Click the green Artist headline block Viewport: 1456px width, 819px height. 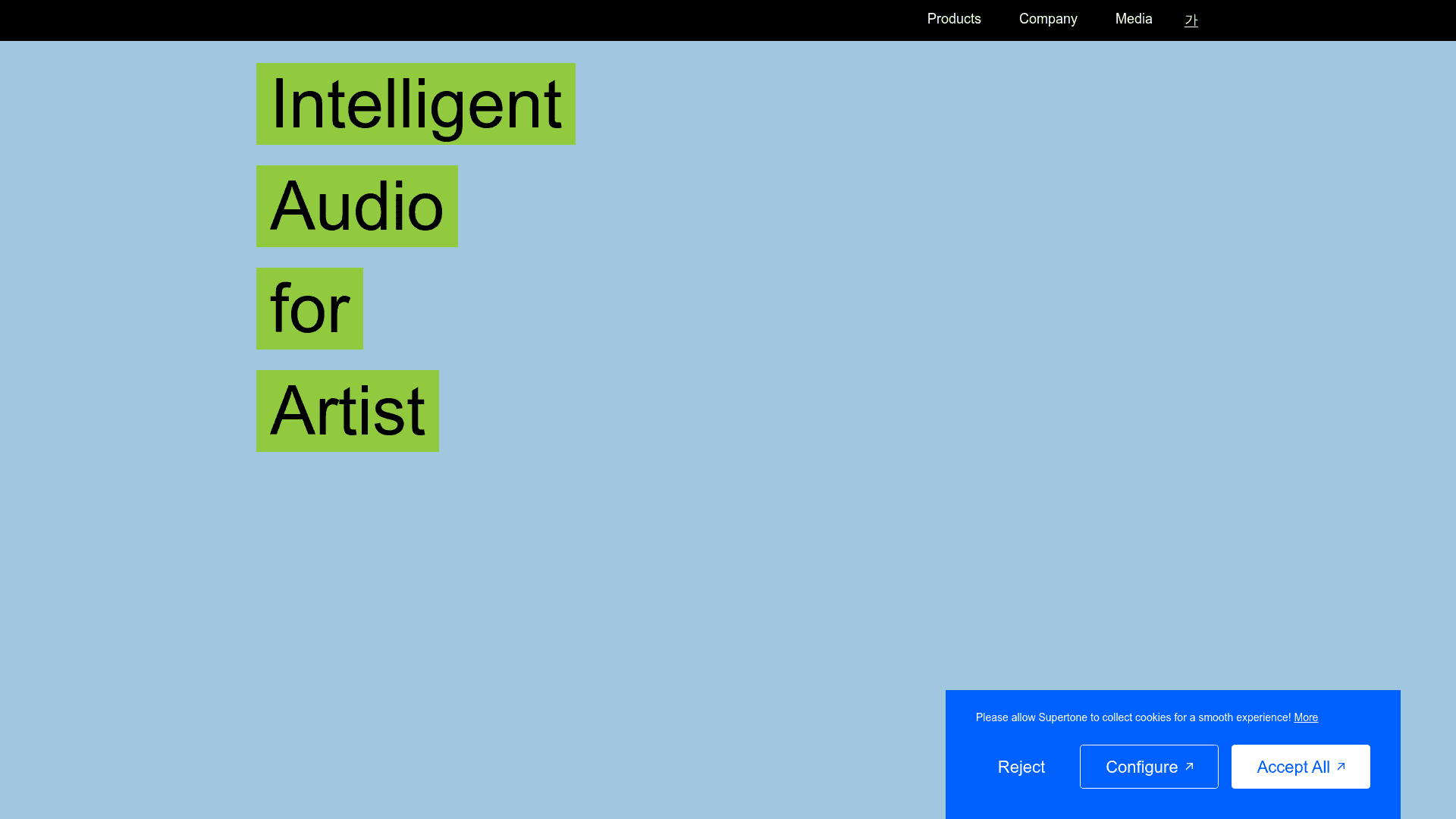tap(347, 411)
